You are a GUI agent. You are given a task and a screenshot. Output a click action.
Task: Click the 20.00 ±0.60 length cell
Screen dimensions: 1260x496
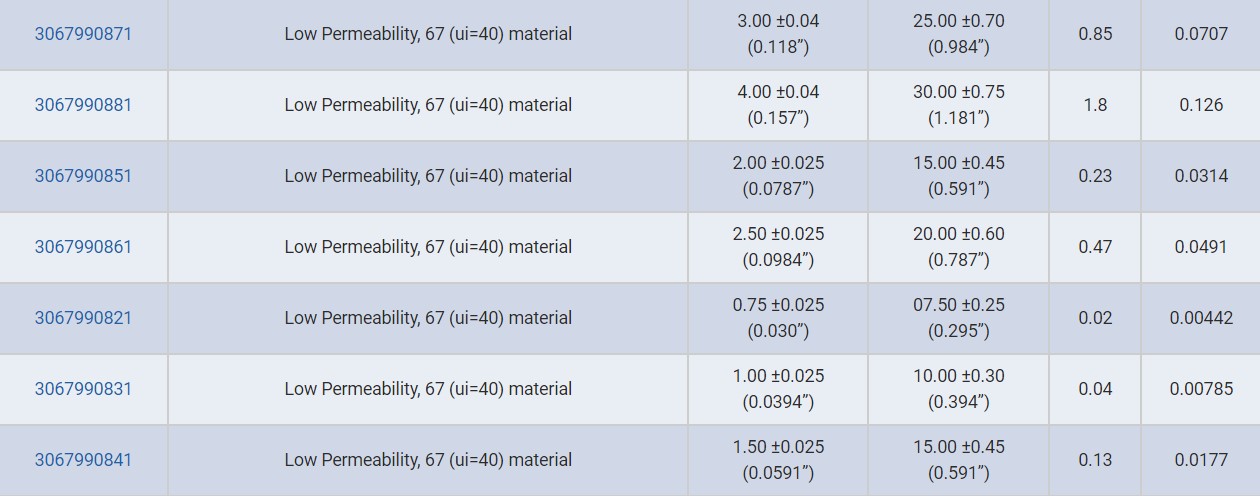click(x=958, y=247)
